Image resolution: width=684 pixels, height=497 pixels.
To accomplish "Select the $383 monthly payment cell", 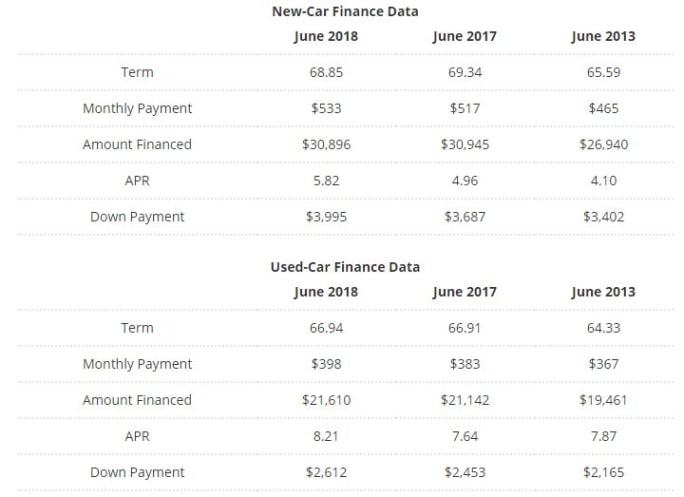I will tap(465, 364).
